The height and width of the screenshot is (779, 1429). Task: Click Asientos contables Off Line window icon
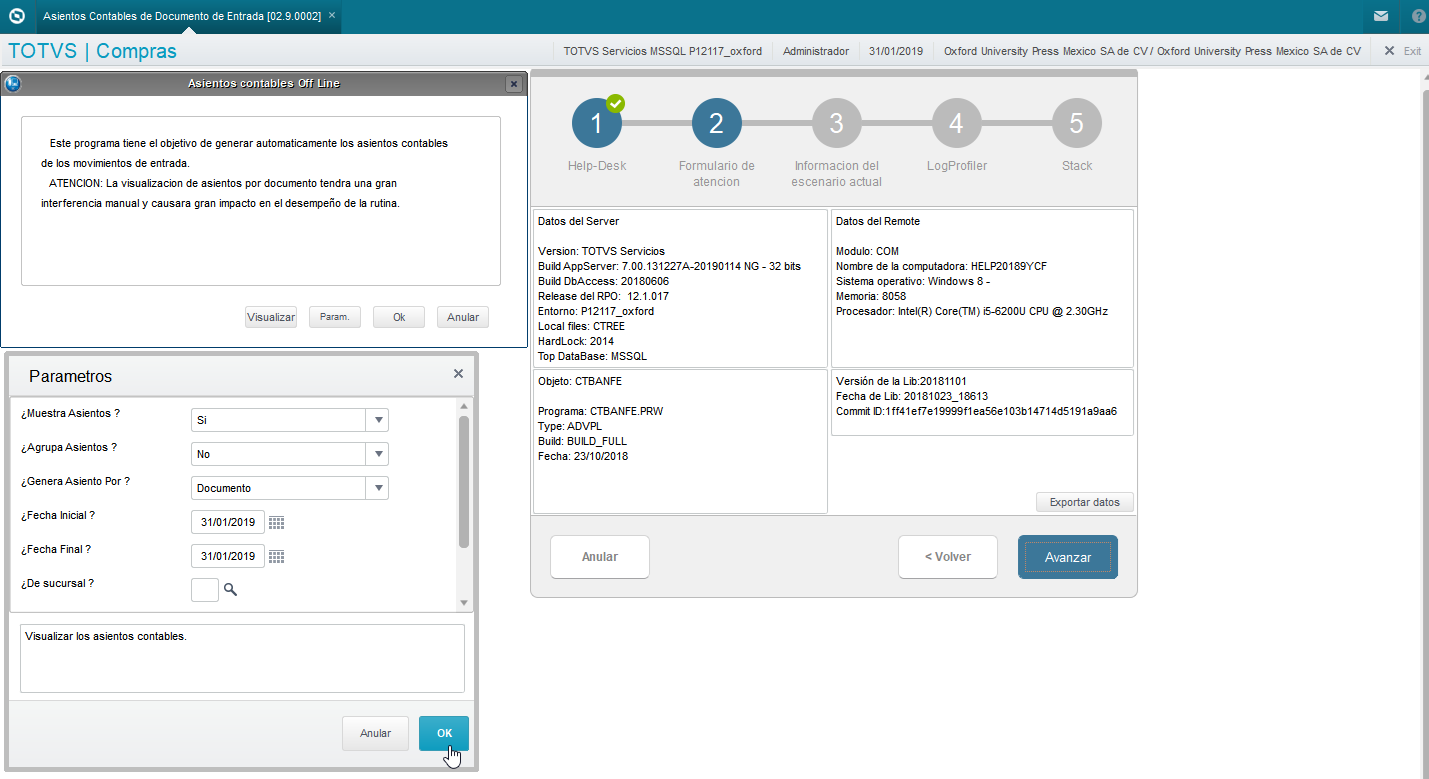[x=13, y=84]
